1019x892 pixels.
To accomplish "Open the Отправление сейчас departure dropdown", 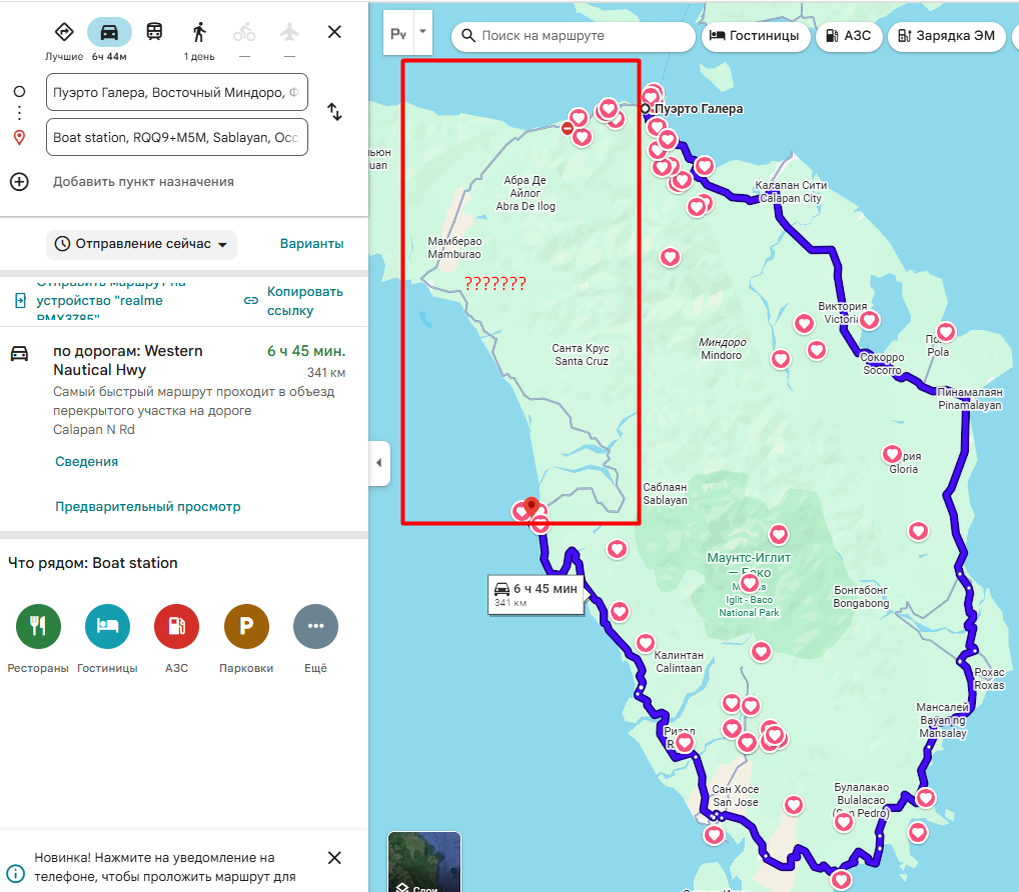I will coord(141,244).
